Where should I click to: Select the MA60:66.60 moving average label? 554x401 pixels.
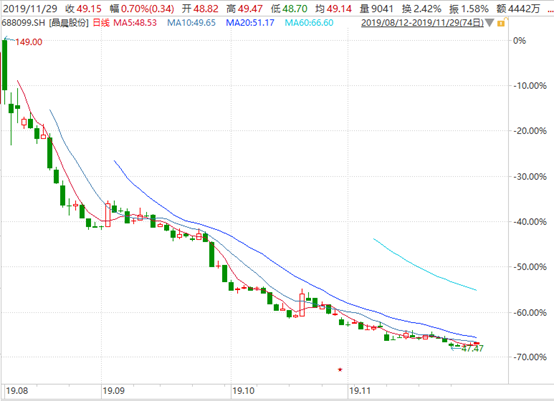click(309, 23)
